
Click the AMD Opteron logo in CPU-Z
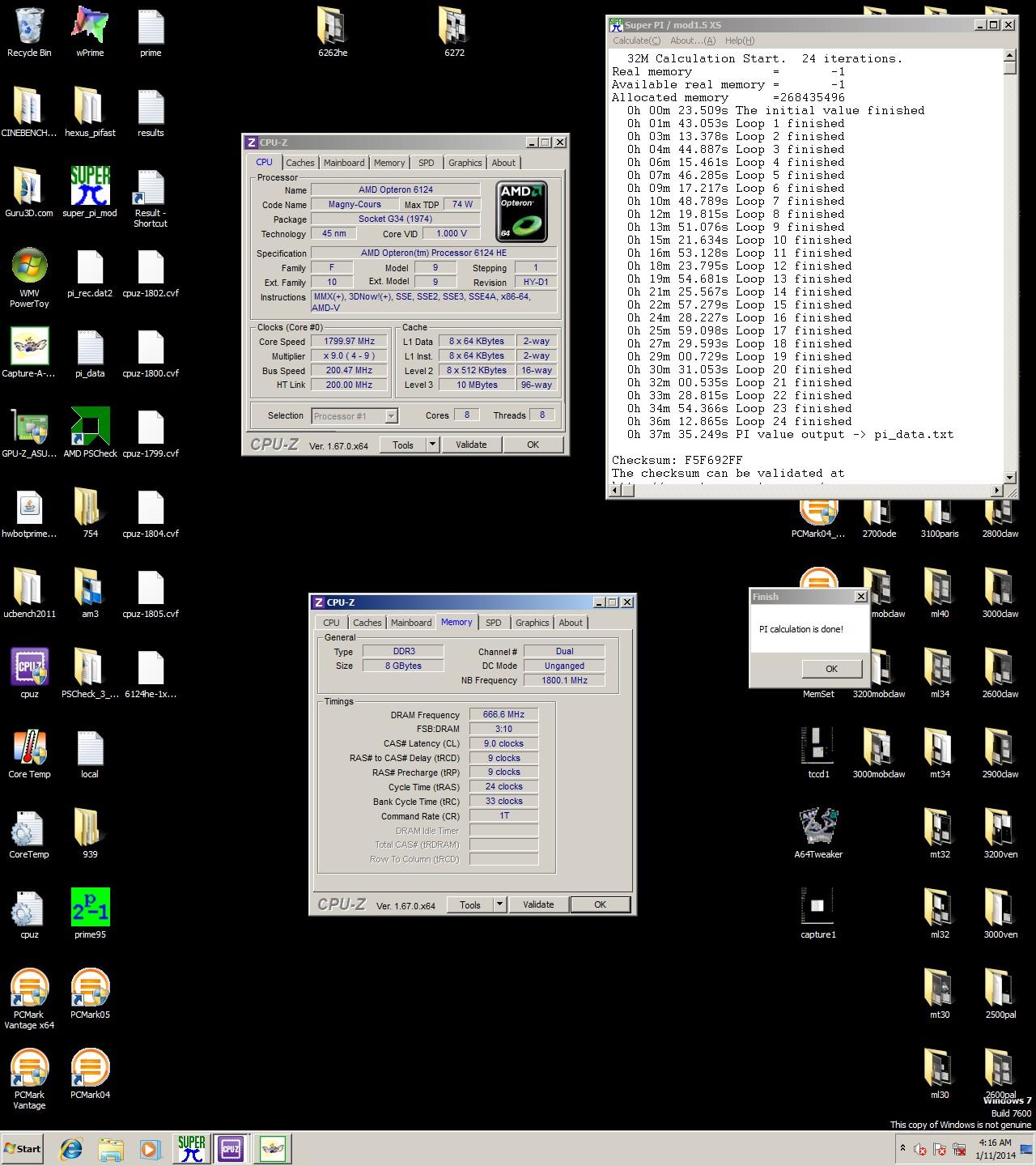pos(523,211)
